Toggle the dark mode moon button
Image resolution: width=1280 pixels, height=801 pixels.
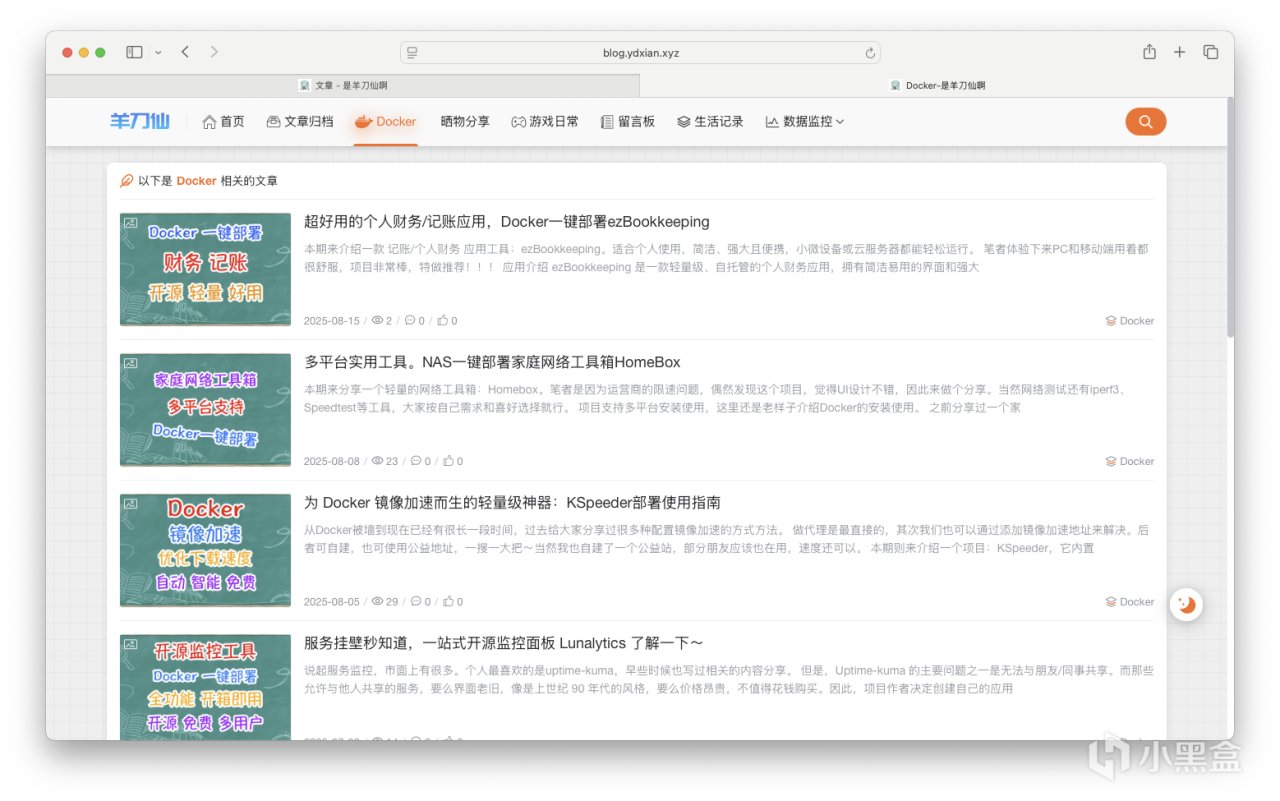tap(1186, 604)
